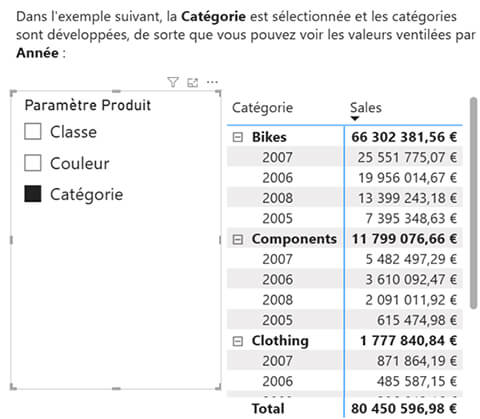
Task: Select value 3 610 092,47 €
Action: (x=411, y=280)
